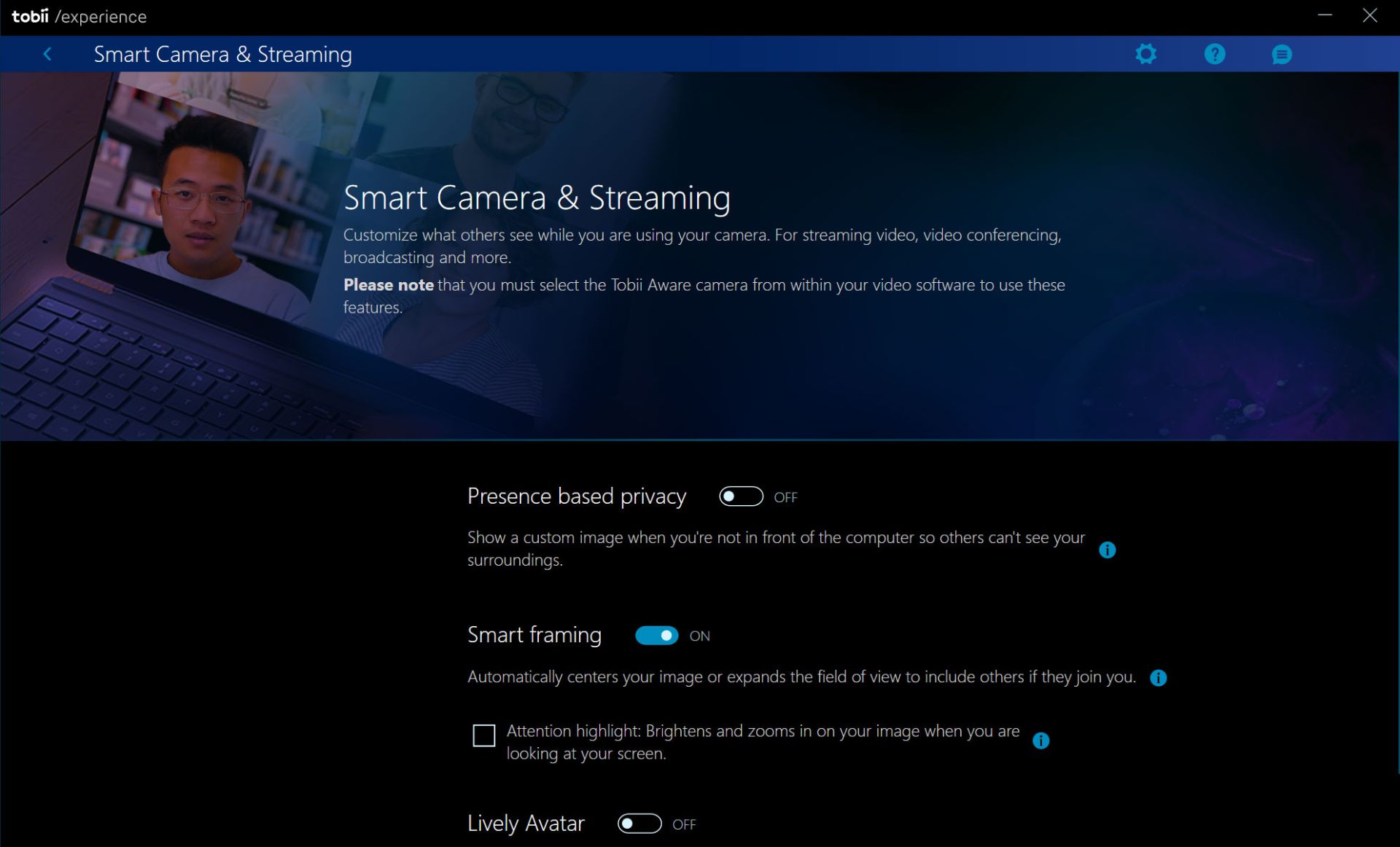Image resolution: width=1400 pixels, height=847 pixels.
Task: Show info for Presence based privacy
Action: 1107,550
